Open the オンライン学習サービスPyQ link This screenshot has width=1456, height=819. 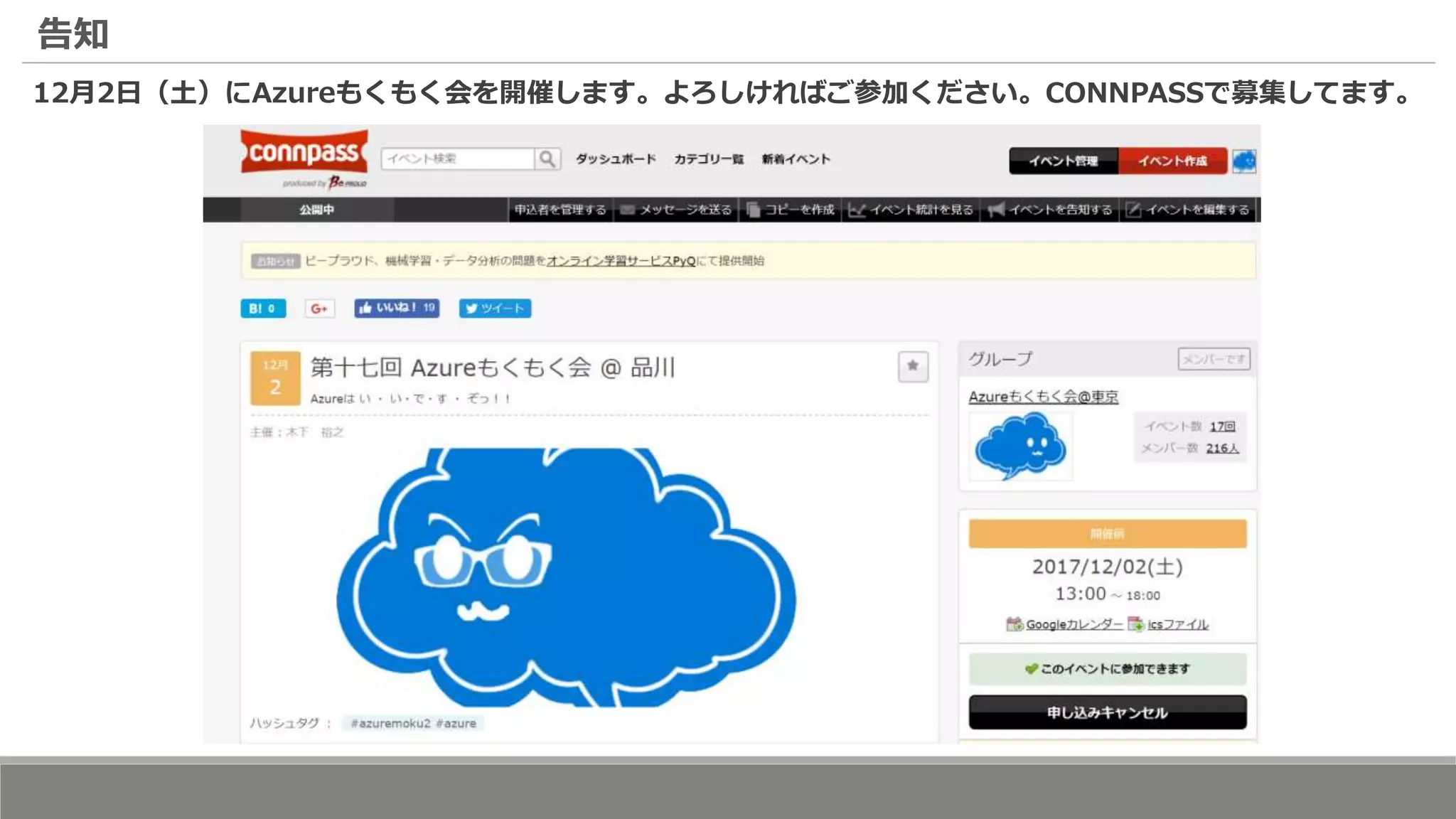coord(621,261)
